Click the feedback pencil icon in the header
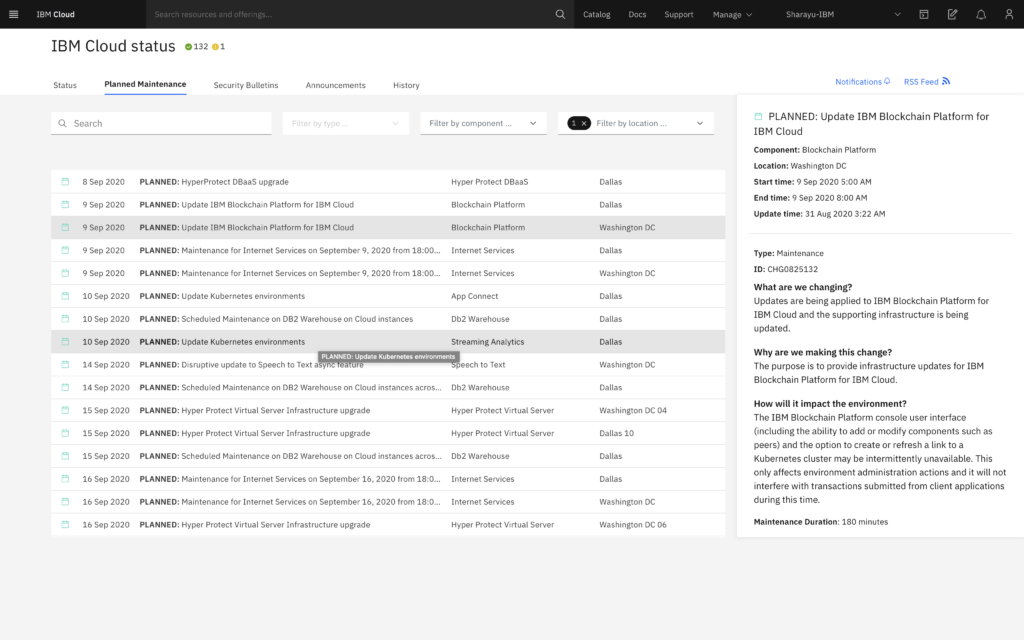 (x=952, y=14)
